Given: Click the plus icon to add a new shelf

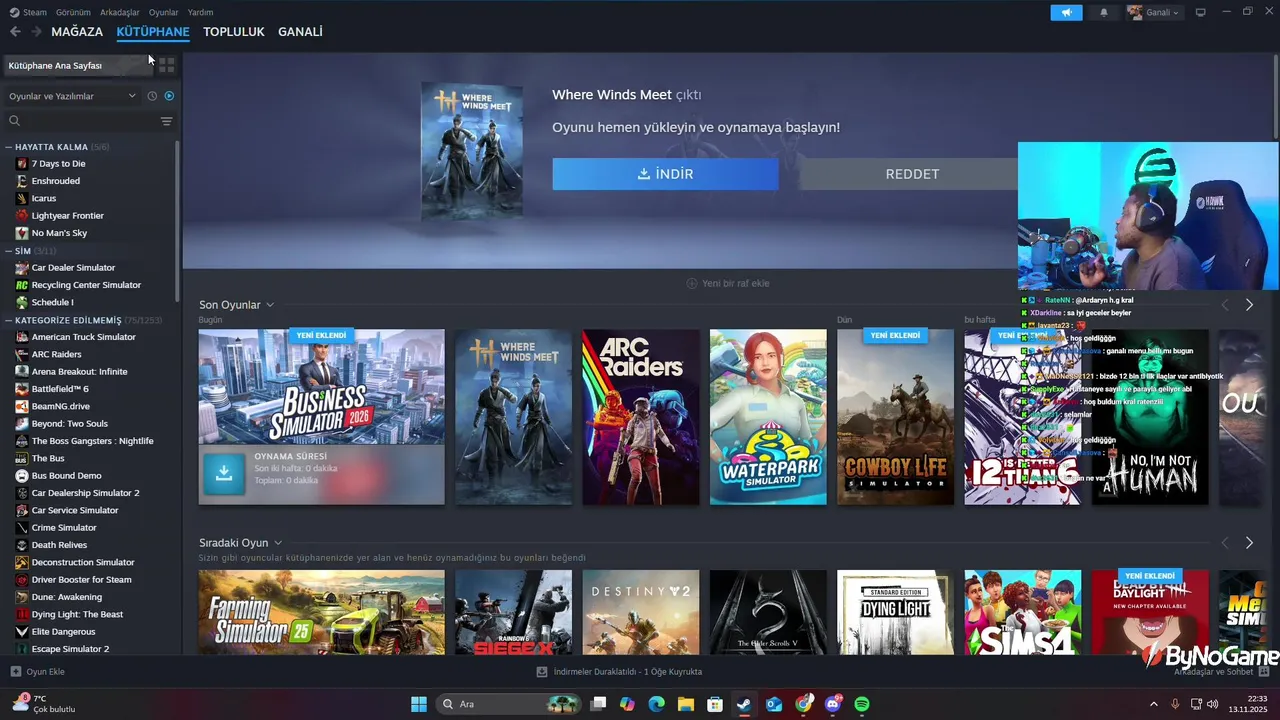Looking at the screenshot, I should [691, 283].
